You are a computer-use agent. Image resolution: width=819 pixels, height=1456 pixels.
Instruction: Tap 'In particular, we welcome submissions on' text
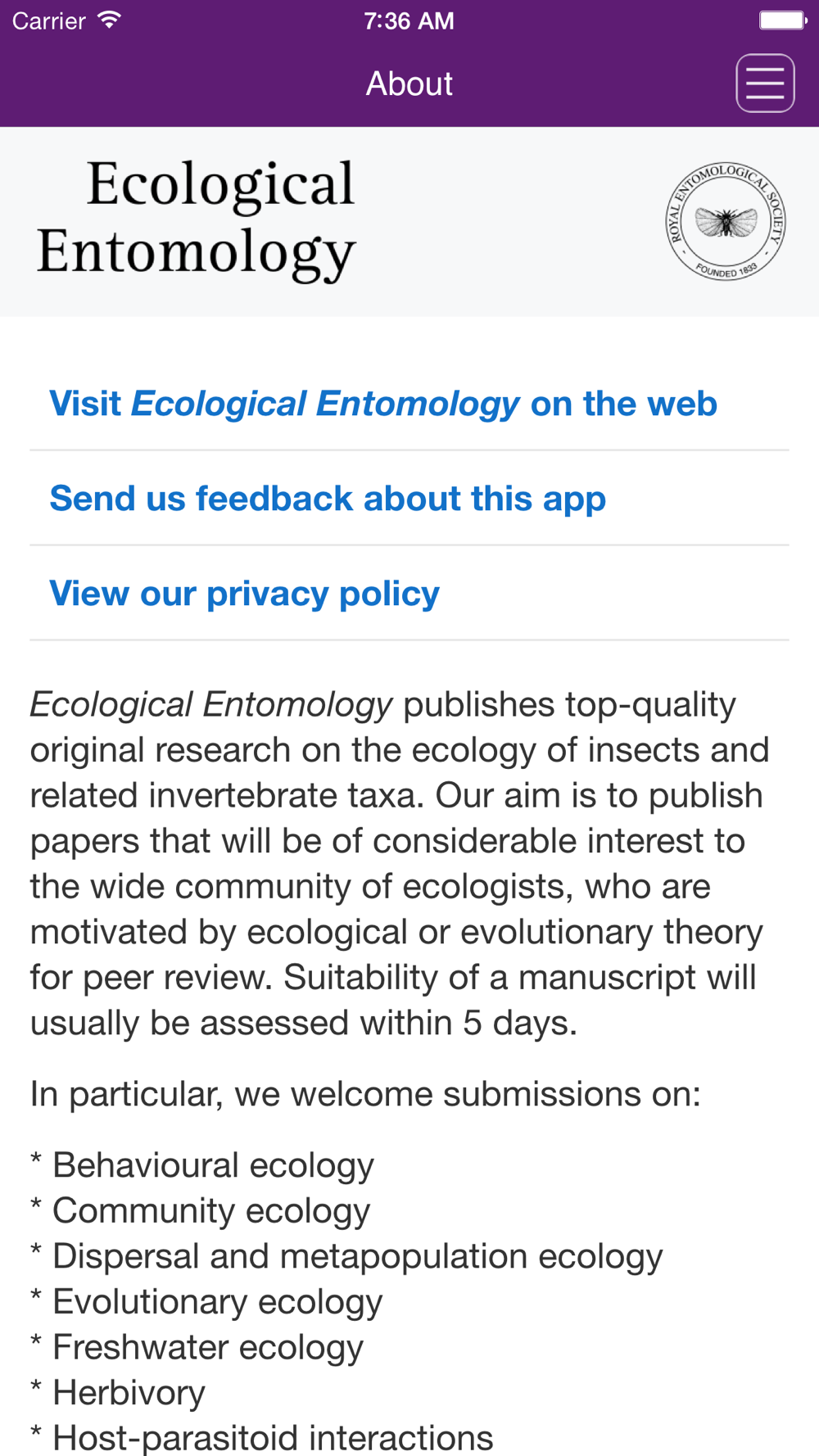pos(365,1094)
